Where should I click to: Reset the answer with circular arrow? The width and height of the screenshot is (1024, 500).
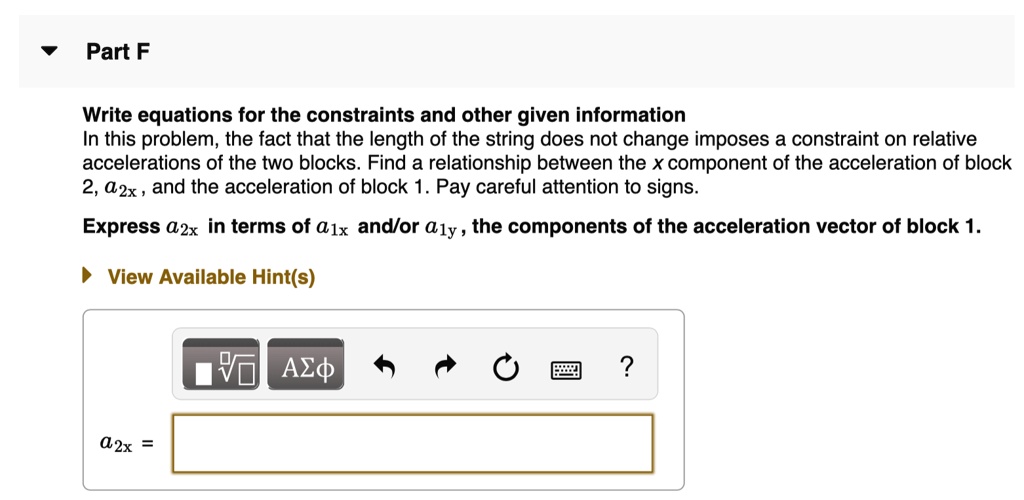pyautogui.click(x=506, y=368)
